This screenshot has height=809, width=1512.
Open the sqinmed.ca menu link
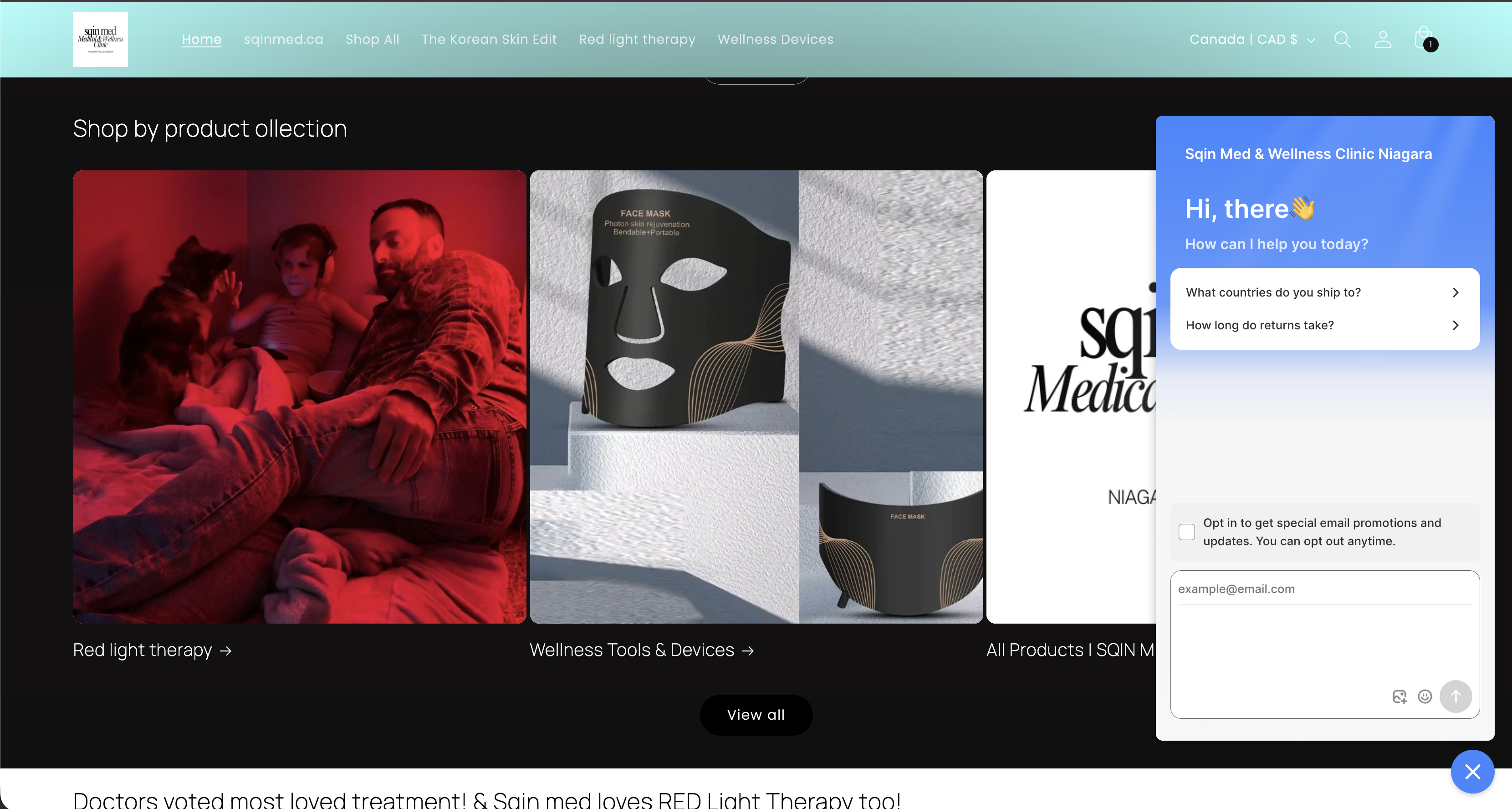click(283, 39)
